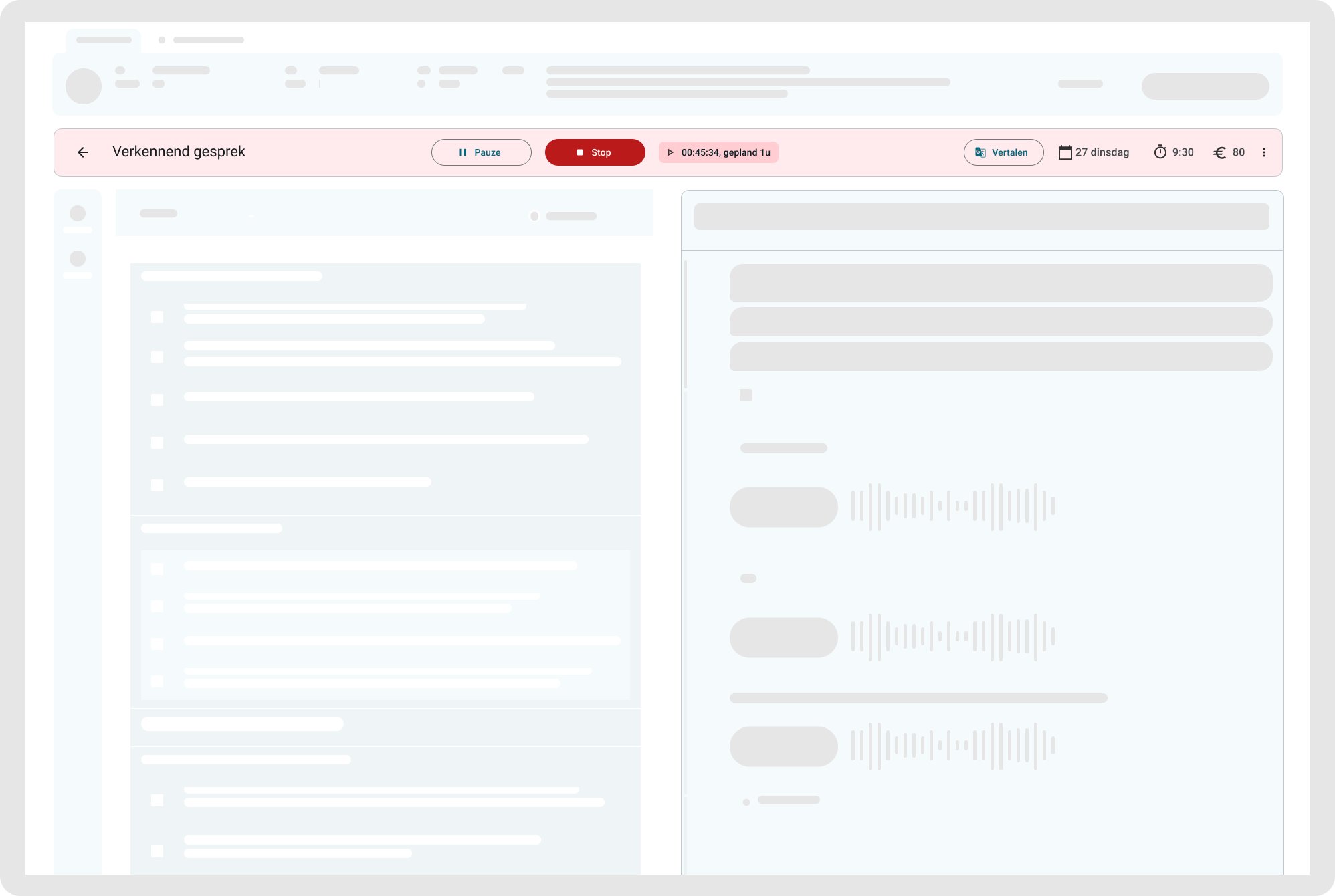Click the play icon next to gepland 1u
Screen dimensions: 1335x896
670,153
